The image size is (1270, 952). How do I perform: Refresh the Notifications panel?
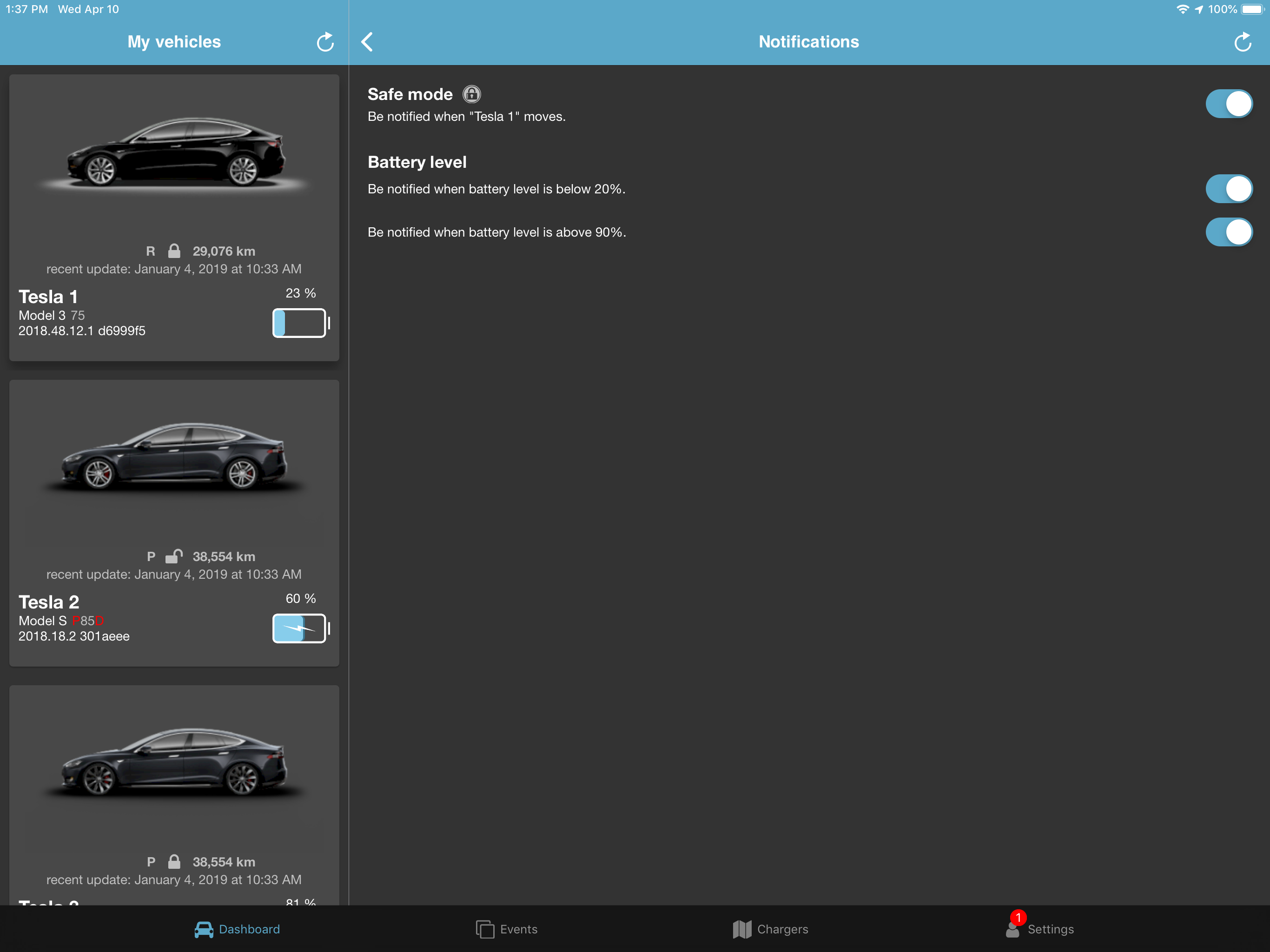tap(1243, 42)
